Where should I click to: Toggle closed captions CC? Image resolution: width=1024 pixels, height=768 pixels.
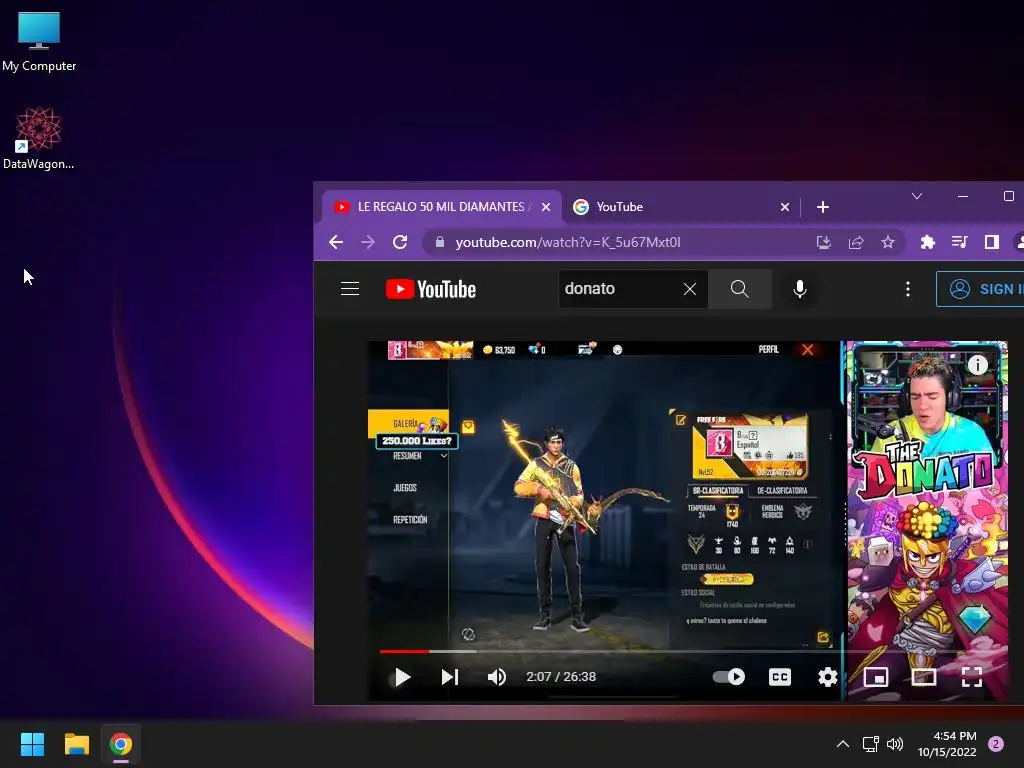(x=780, y=677)
